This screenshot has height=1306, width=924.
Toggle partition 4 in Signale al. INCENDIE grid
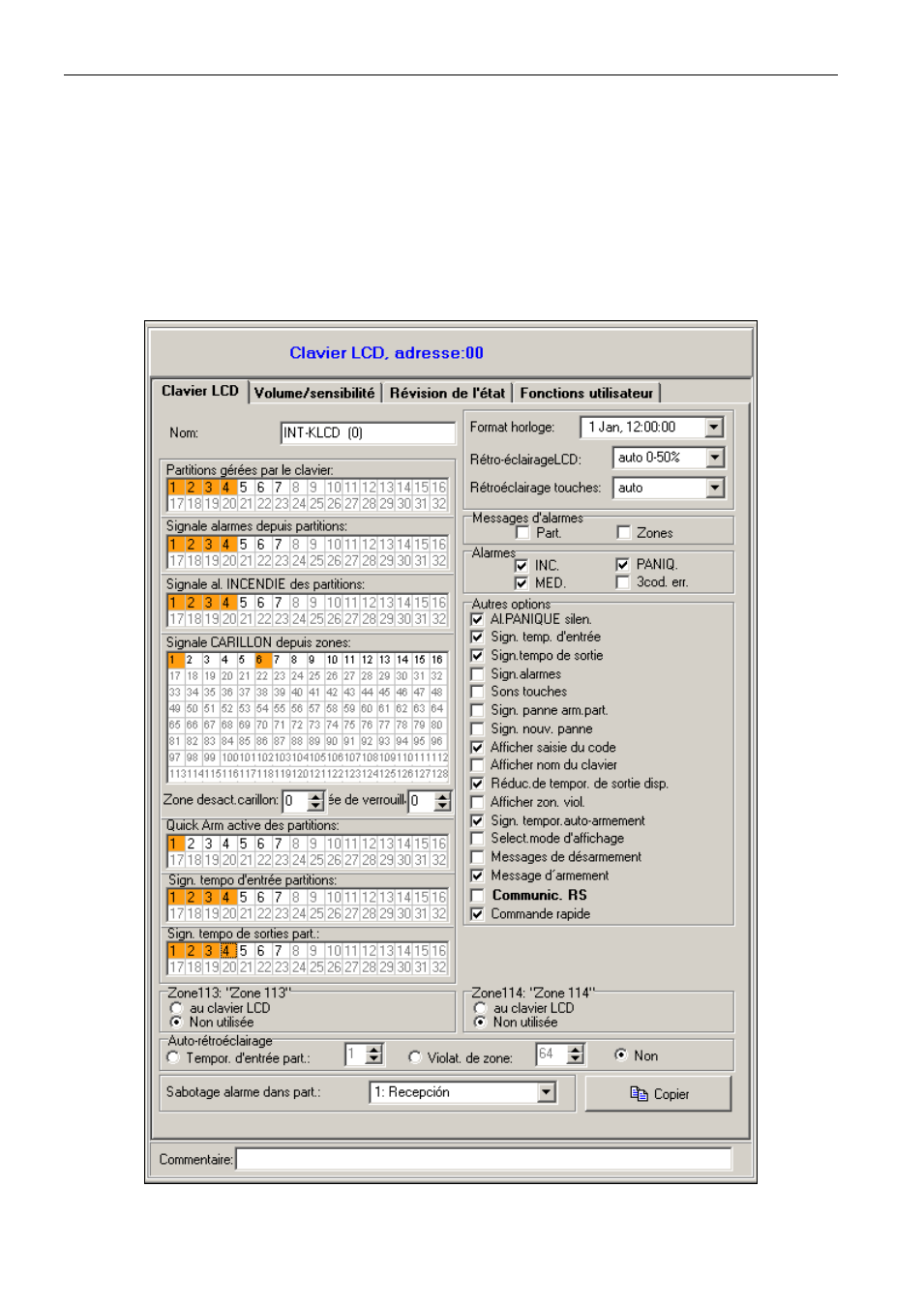(x=226, y=603)
